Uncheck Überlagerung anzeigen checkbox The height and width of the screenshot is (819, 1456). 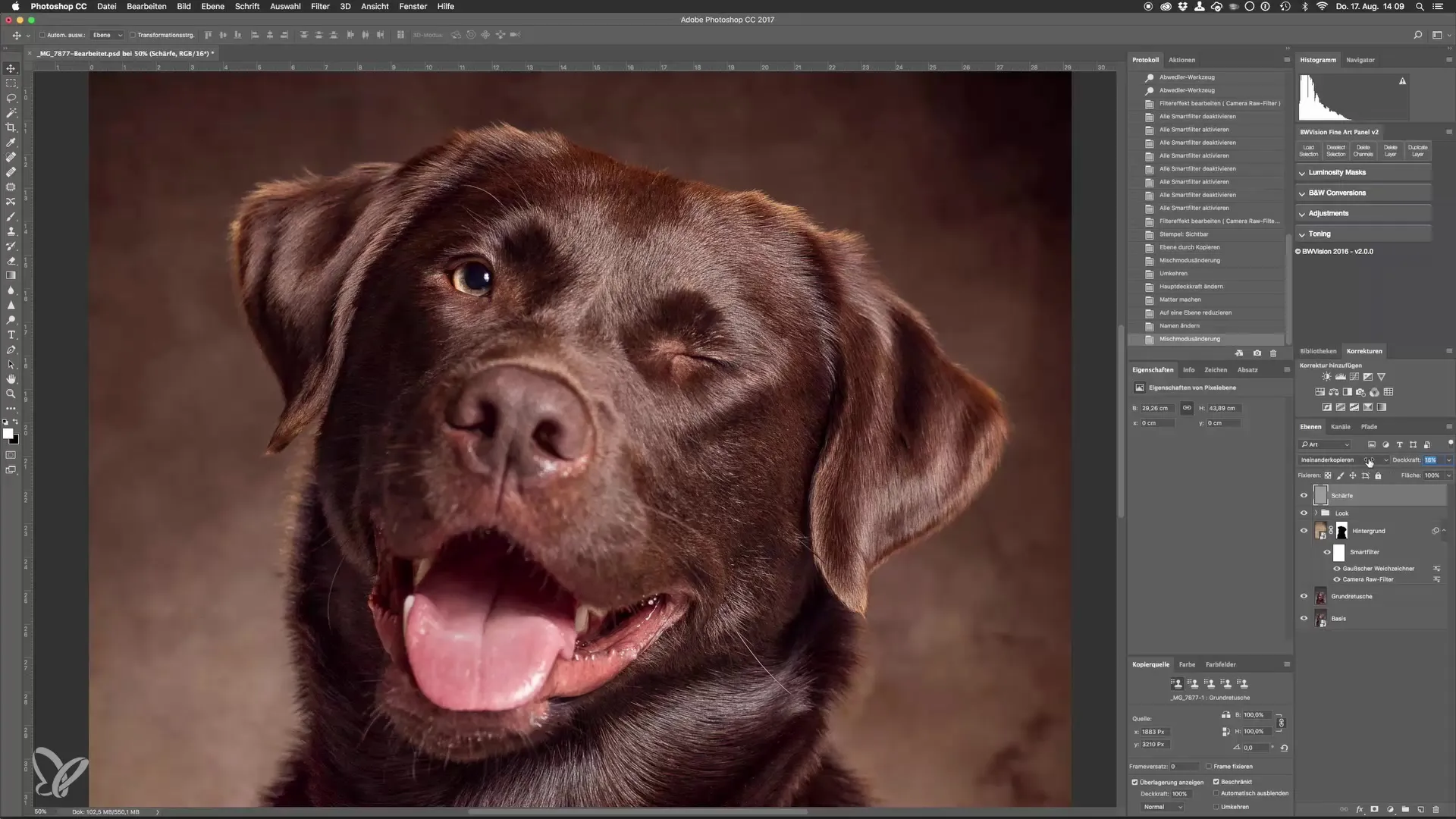point(1134,782)
